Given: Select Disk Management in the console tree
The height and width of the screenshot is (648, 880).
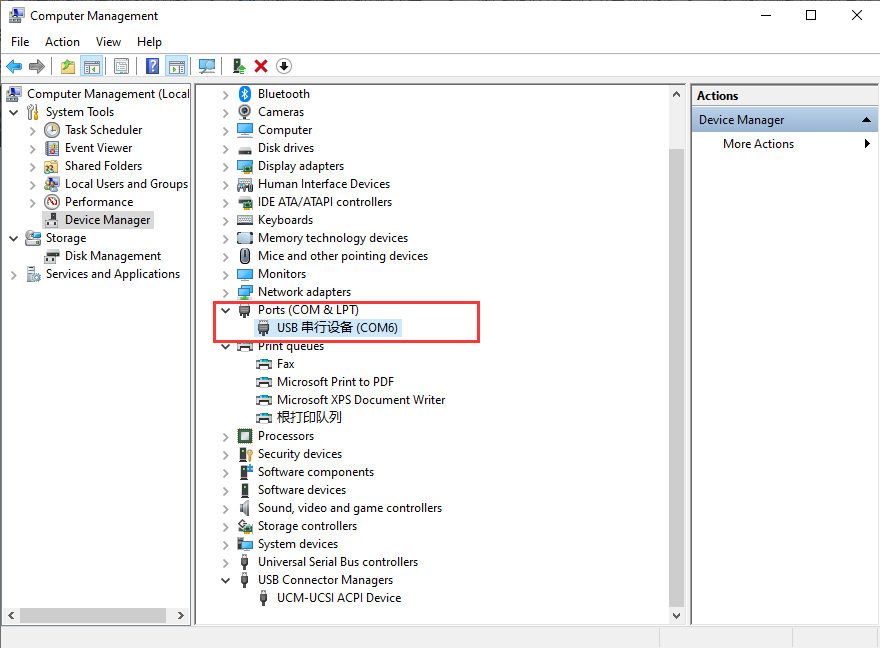Looking at the screenshot, I should [112, 256].
